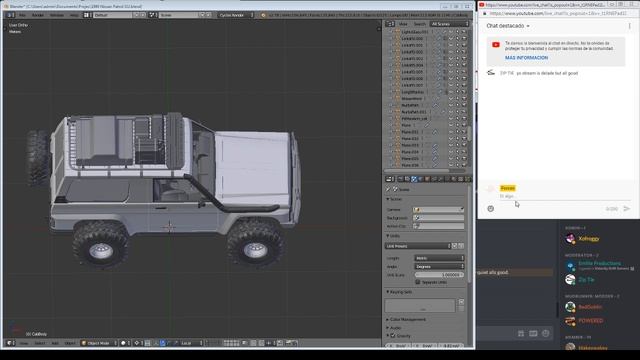Switch to the World properties tab
Screen dimensions: 640x360
pos(420,179)
